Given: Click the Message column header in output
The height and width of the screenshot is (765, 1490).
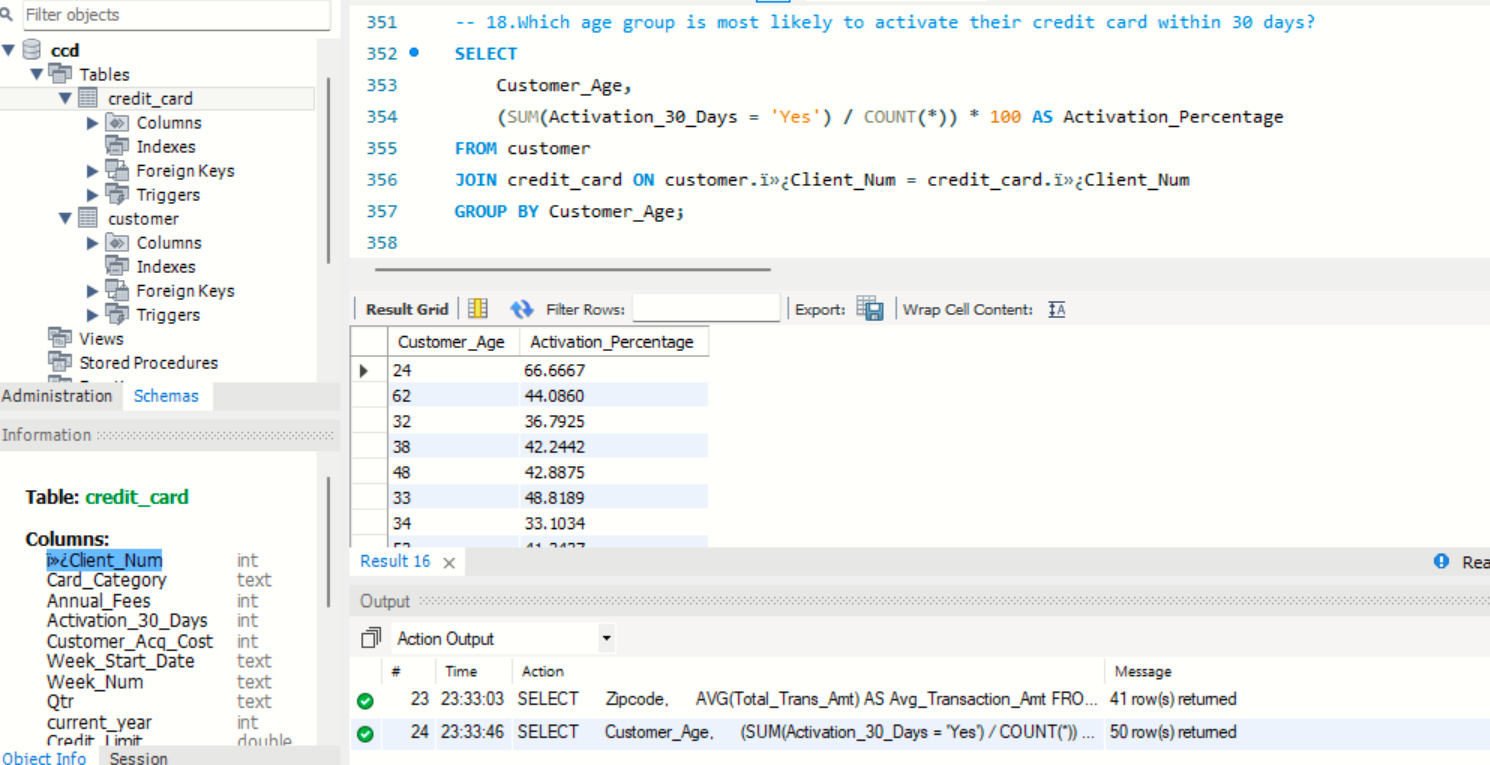Looking at the screenshot, I should pos(1143,672).
